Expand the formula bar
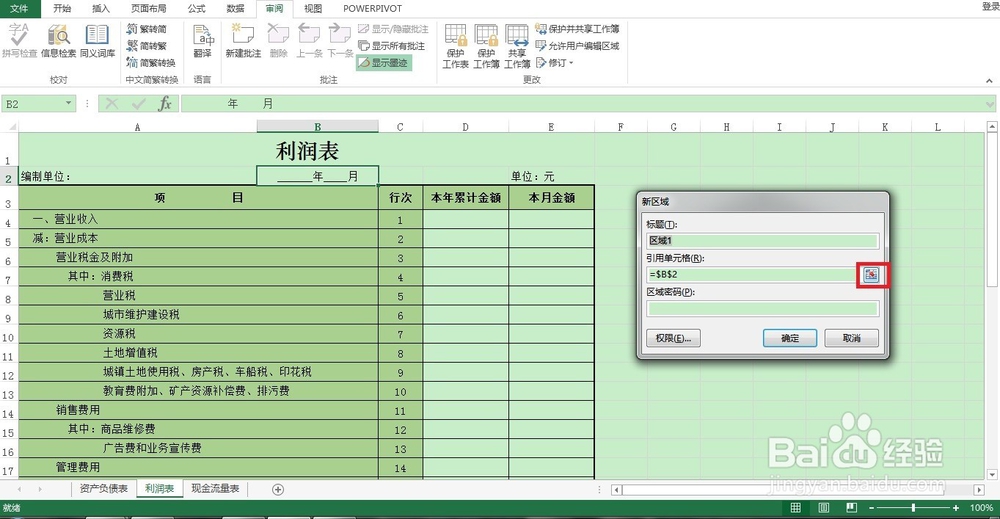Viewport: 1000px width, 519px height. 989,104
